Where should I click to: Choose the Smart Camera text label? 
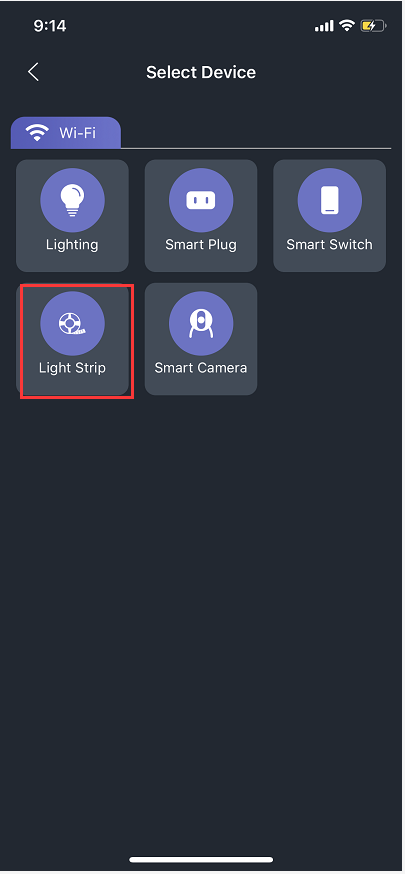(x=201, y=368)
